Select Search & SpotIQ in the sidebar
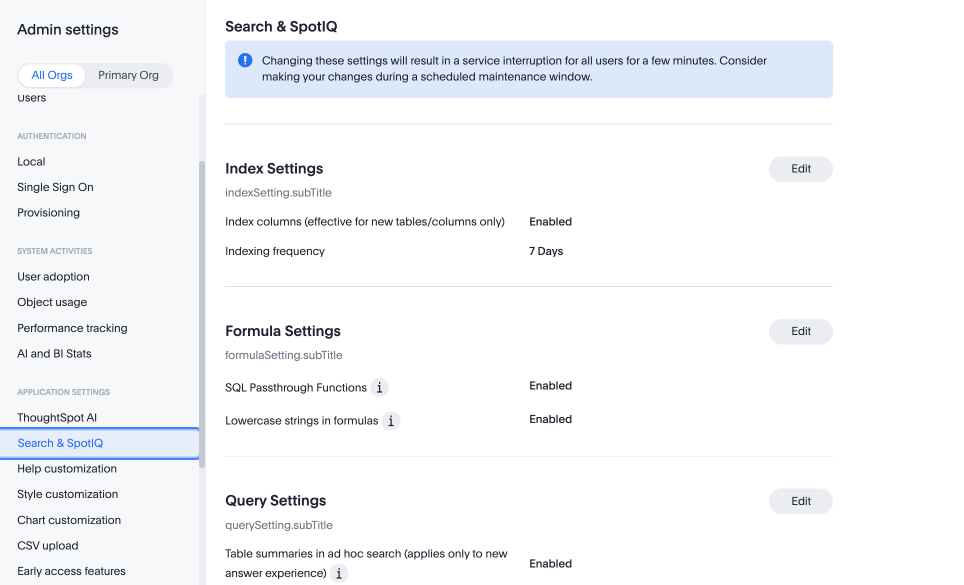Viewport: 964px width, 585px height. [x=60, y=443]
